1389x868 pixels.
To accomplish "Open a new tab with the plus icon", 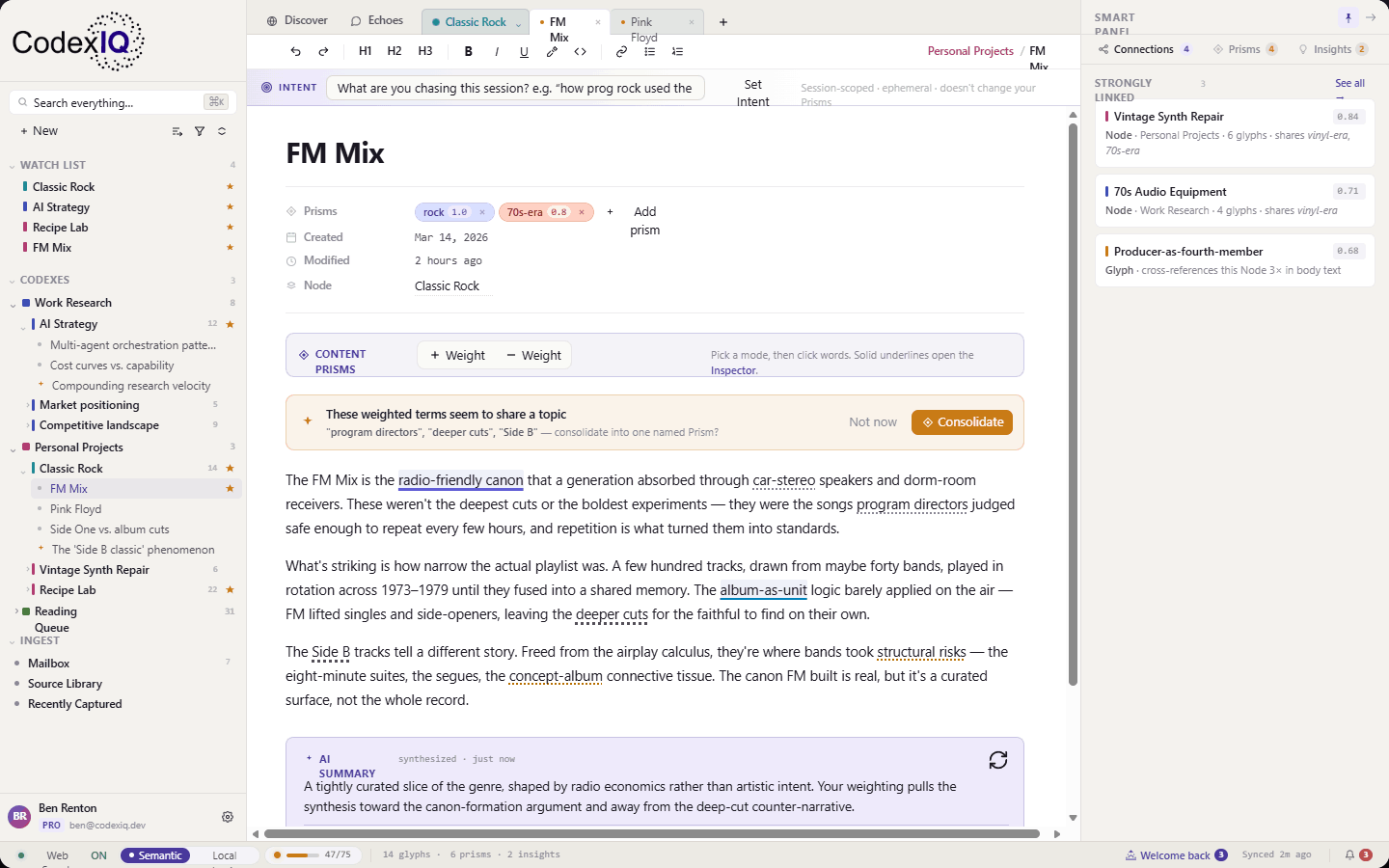I will tap(723, 22).
